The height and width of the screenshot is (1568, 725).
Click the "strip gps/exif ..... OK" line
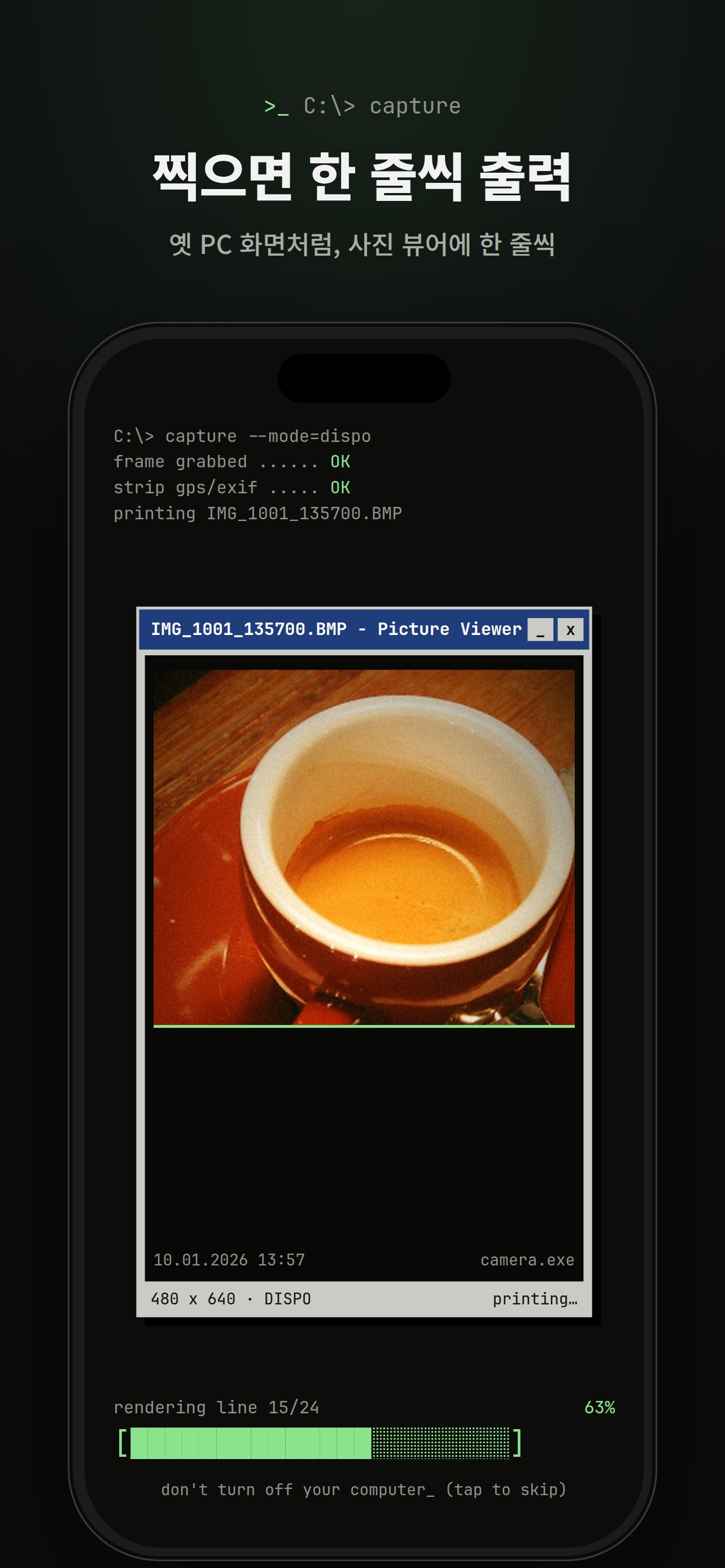pyautogui.click(x=232, y=487)
